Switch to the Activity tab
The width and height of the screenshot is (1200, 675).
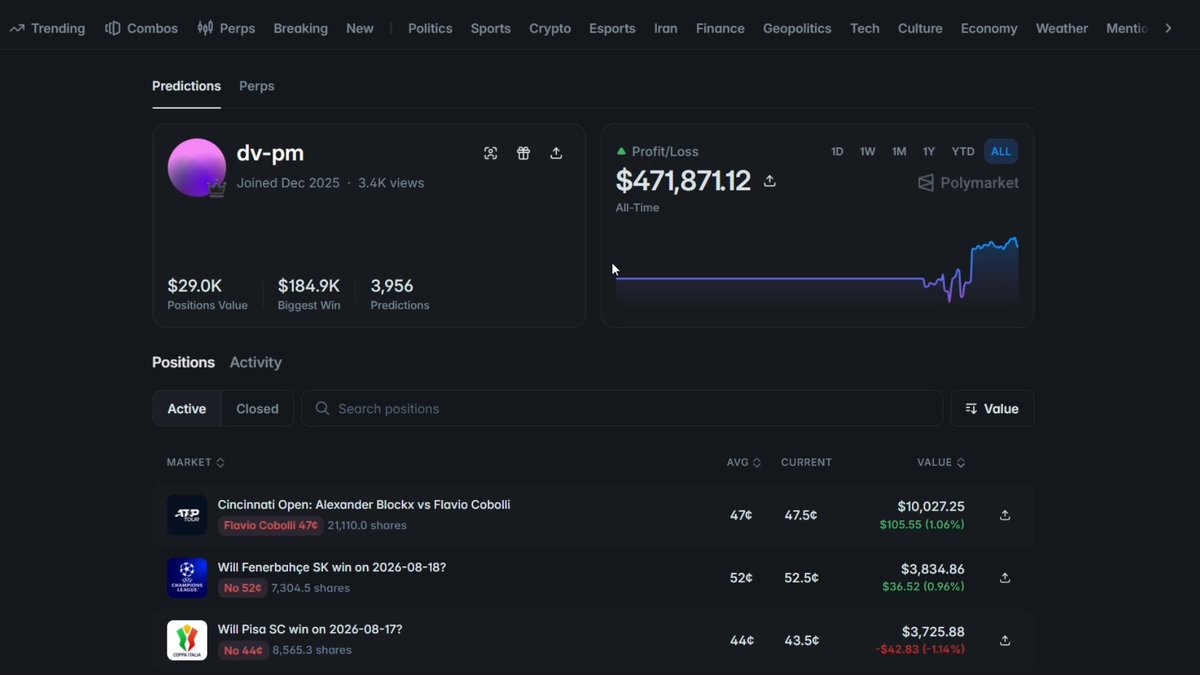pos(256,362)
